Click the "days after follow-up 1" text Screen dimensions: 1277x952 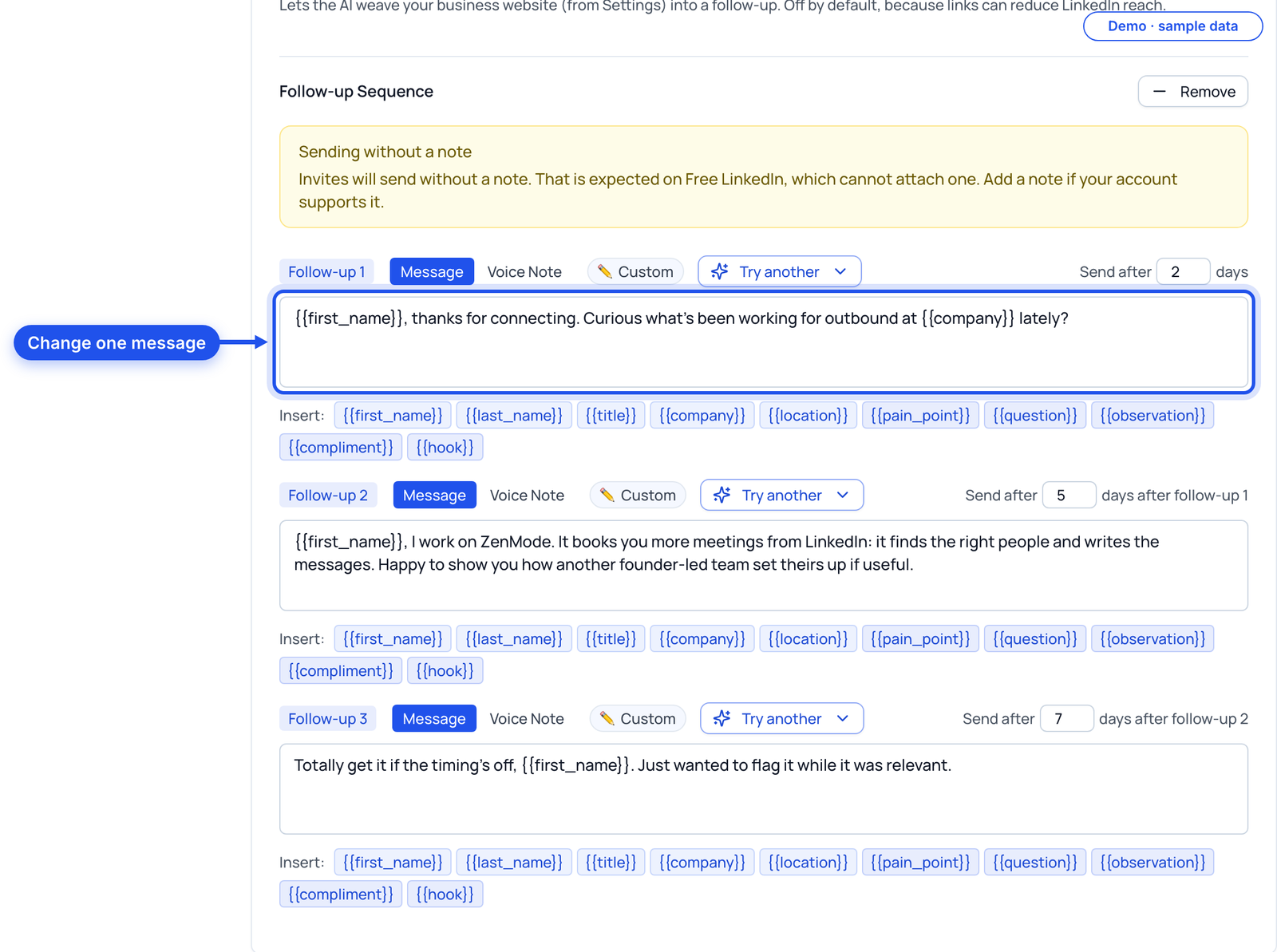(x=1175, y=495)
